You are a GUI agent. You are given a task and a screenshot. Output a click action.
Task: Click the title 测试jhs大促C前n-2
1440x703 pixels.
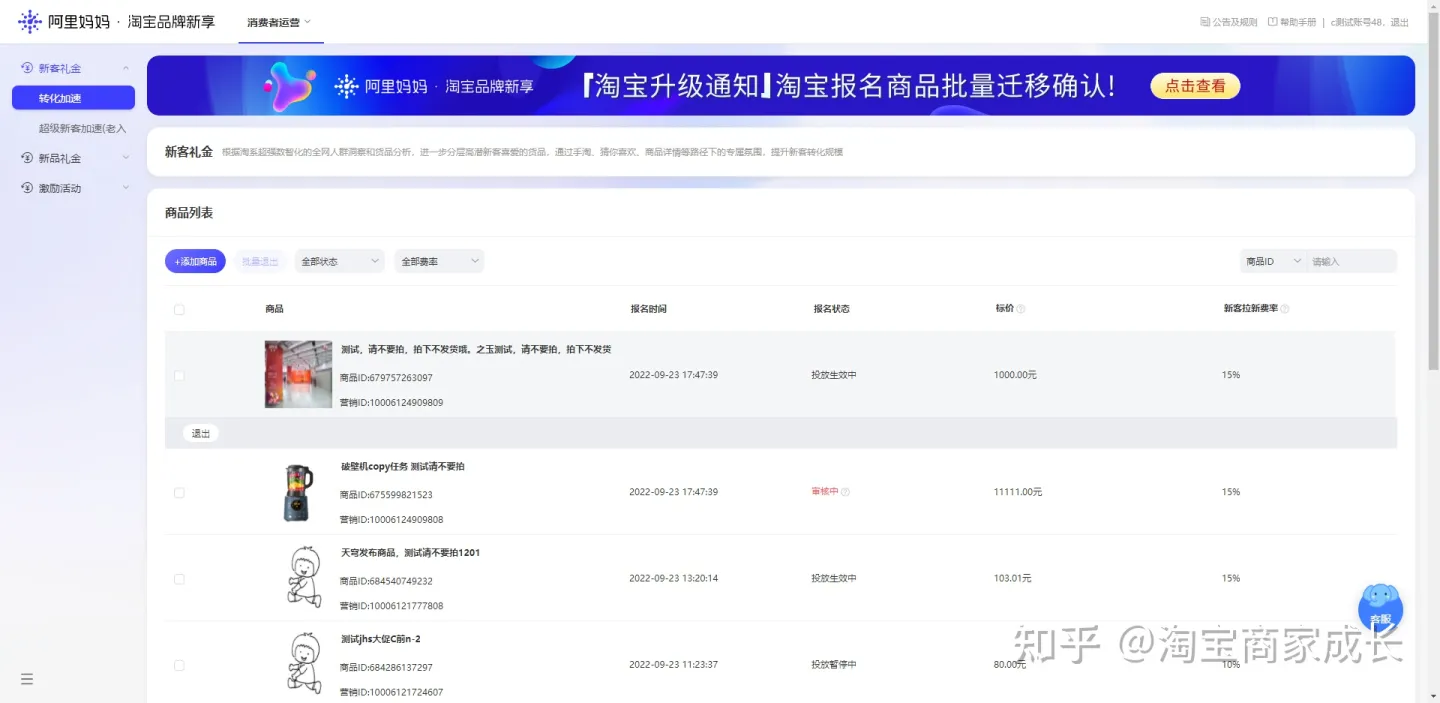click(x=381, y=638)
